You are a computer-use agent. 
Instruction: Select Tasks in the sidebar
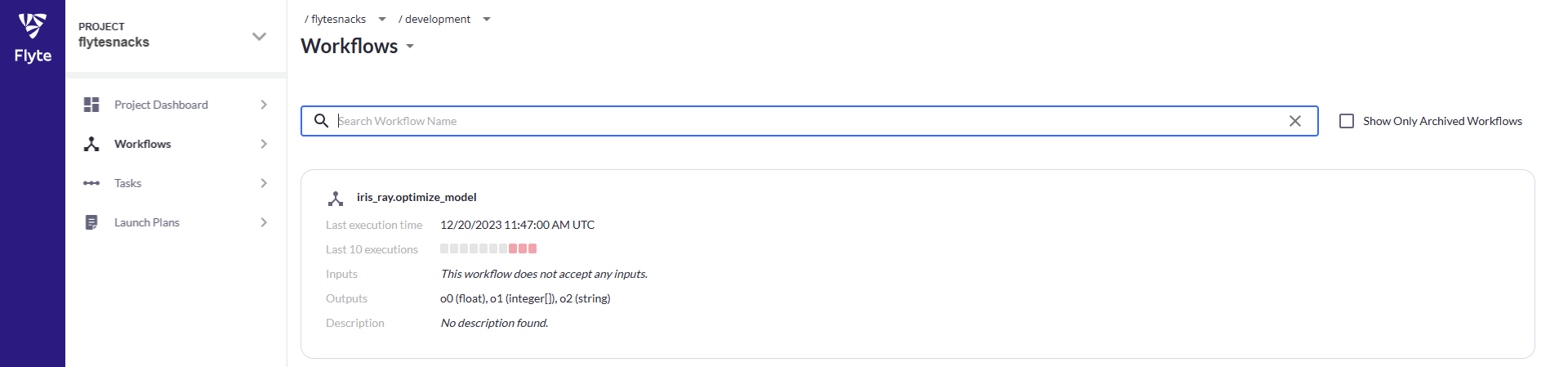(x=128, y=183)
